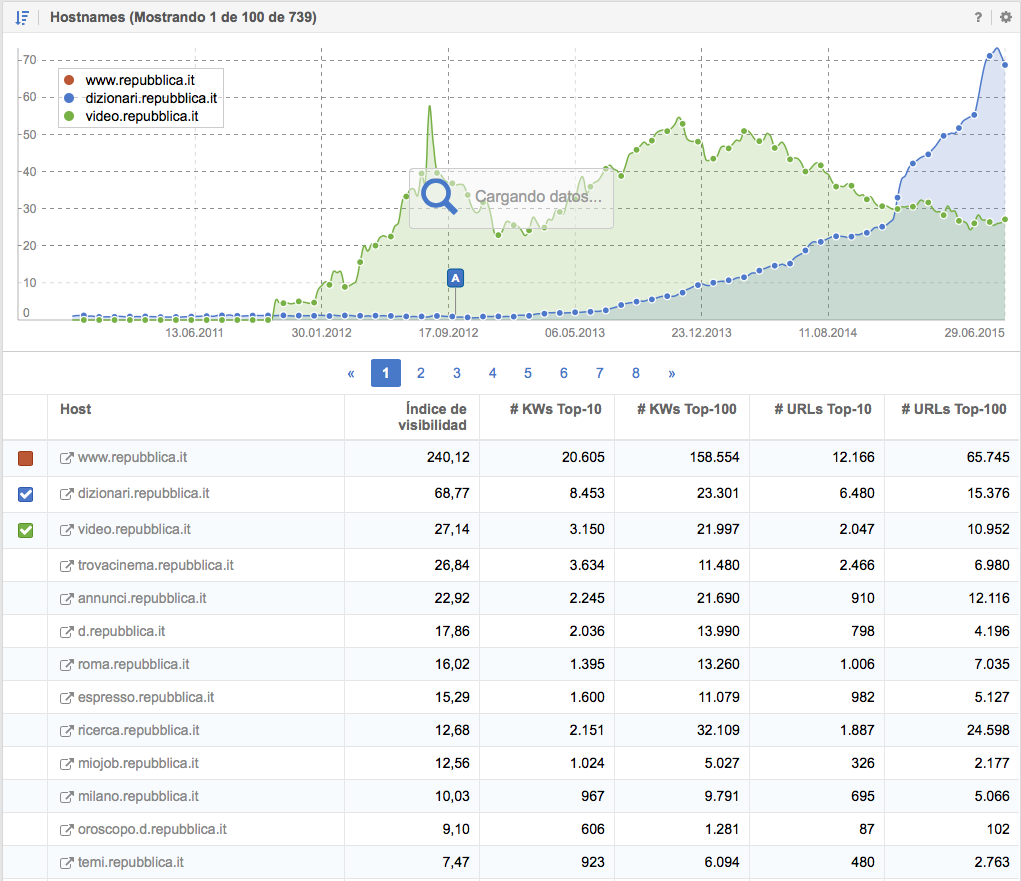Uncheck the video.repubblica.it green checkbox
The height and width of the screenshot is (881, 1021).
[26, 530]
